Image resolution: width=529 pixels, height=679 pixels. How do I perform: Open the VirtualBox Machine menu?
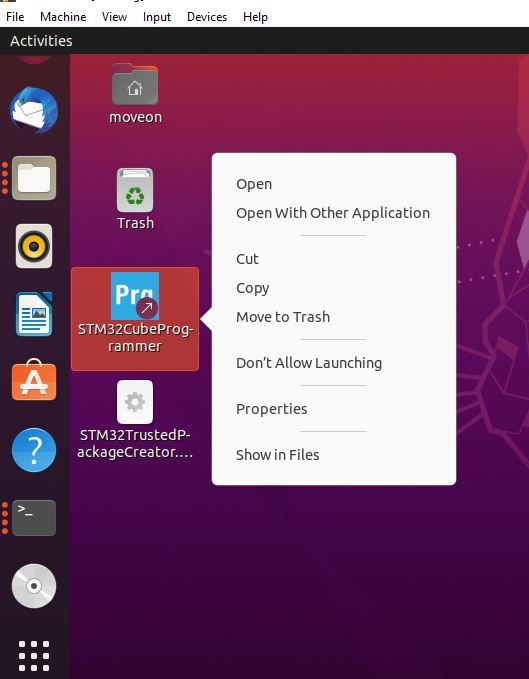(x=63, y=17)
